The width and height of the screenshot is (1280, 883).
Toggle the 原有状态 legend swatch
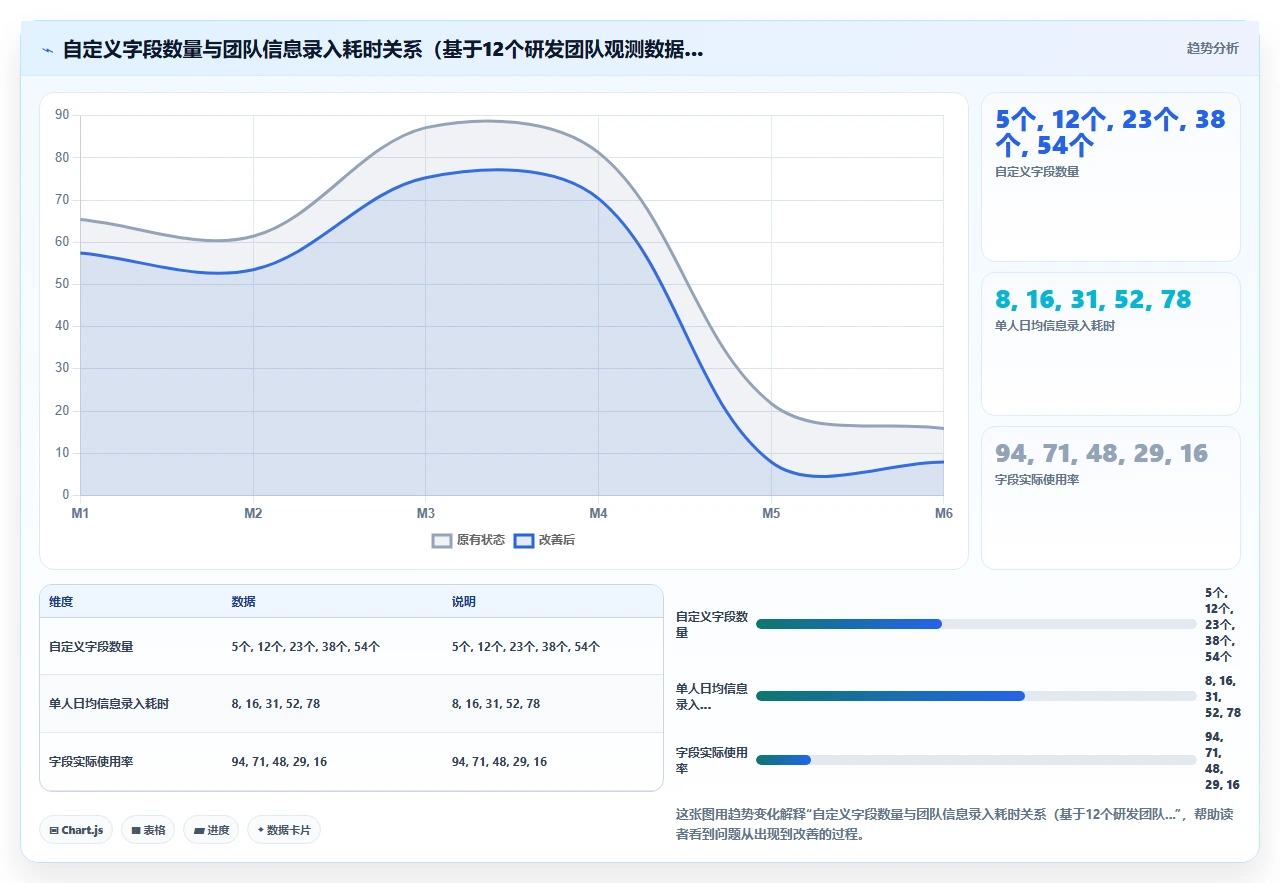pyautogui.click(x=442, y=541)
